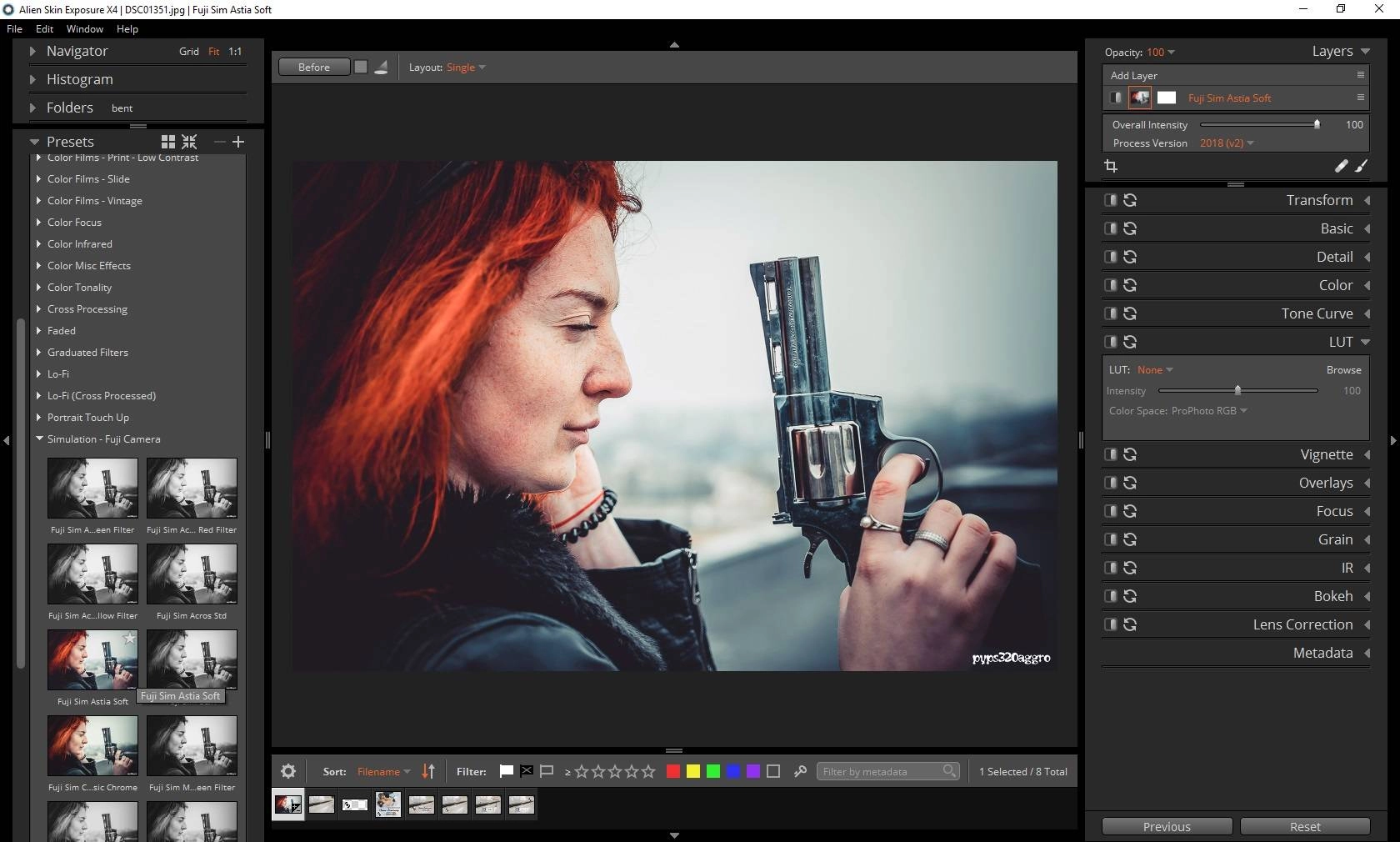Switch presets to large grid view
Viewport: 1400px width, 842px height.
point(168,142)
